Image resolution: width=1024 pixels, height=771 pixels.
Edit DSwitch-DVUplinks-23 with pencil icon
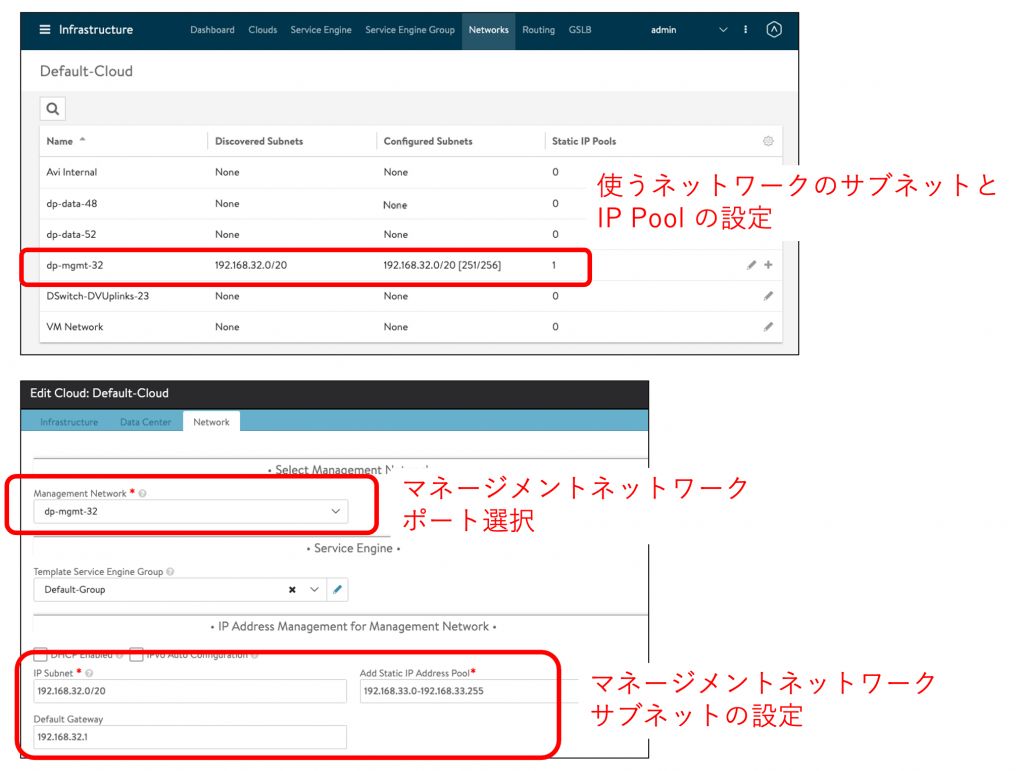[769, 296]
